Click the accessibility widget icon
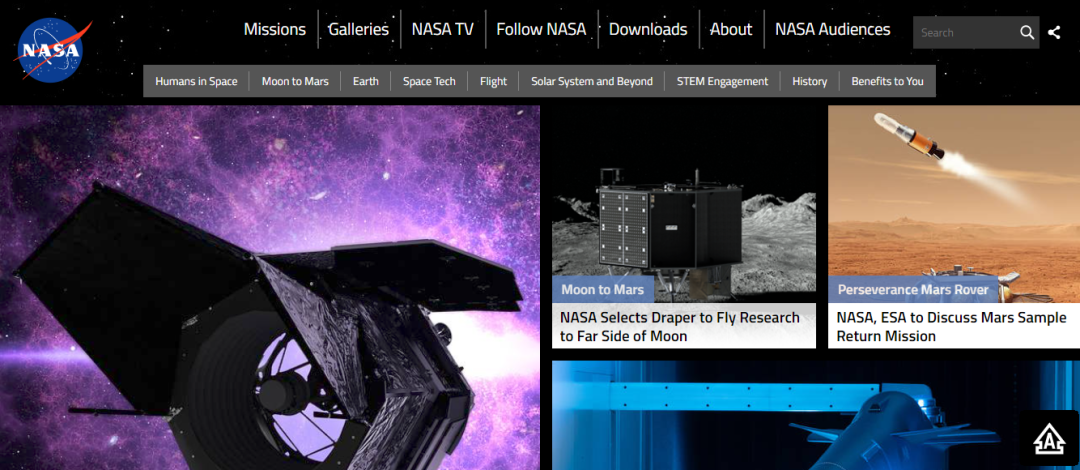The image size is (1080, 470). 1048,438
